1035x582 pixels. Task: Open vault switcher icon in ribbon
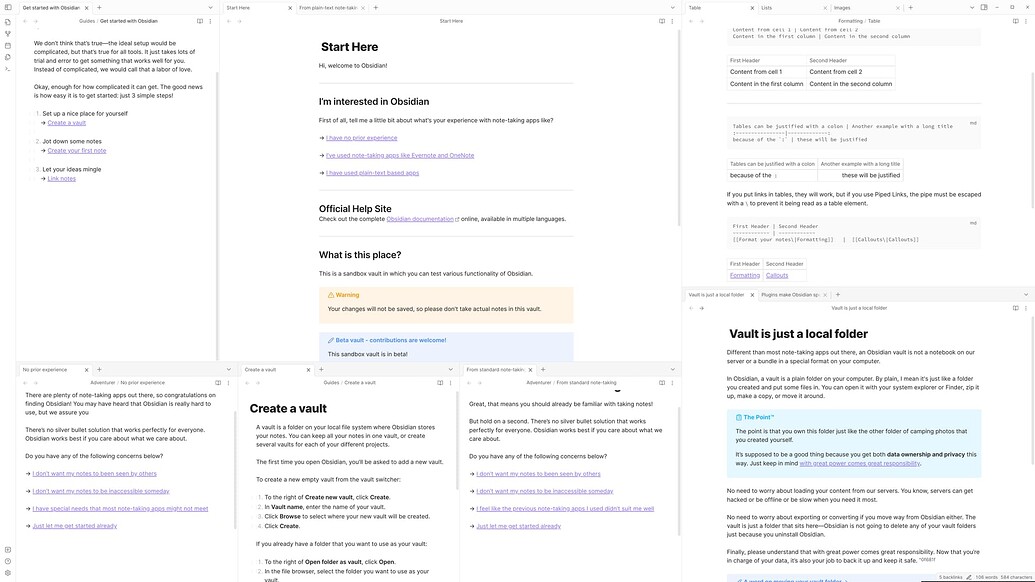point(8,550)
